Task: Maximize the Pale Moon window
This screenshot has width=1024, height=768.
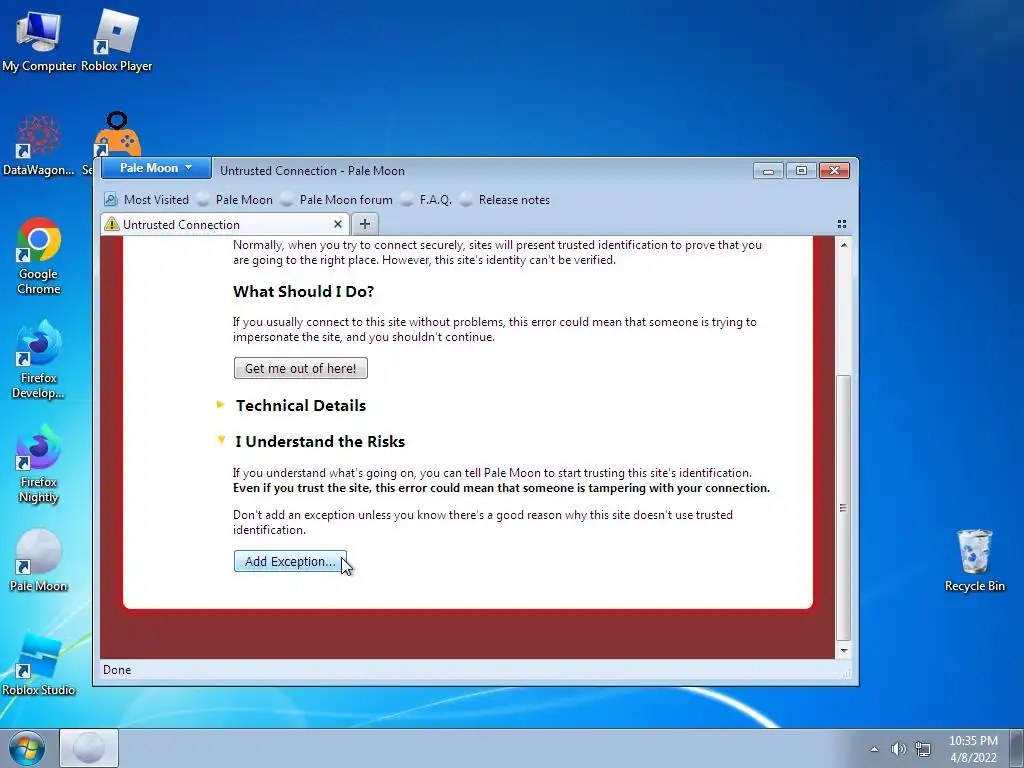Action: (x=801, y=170)
